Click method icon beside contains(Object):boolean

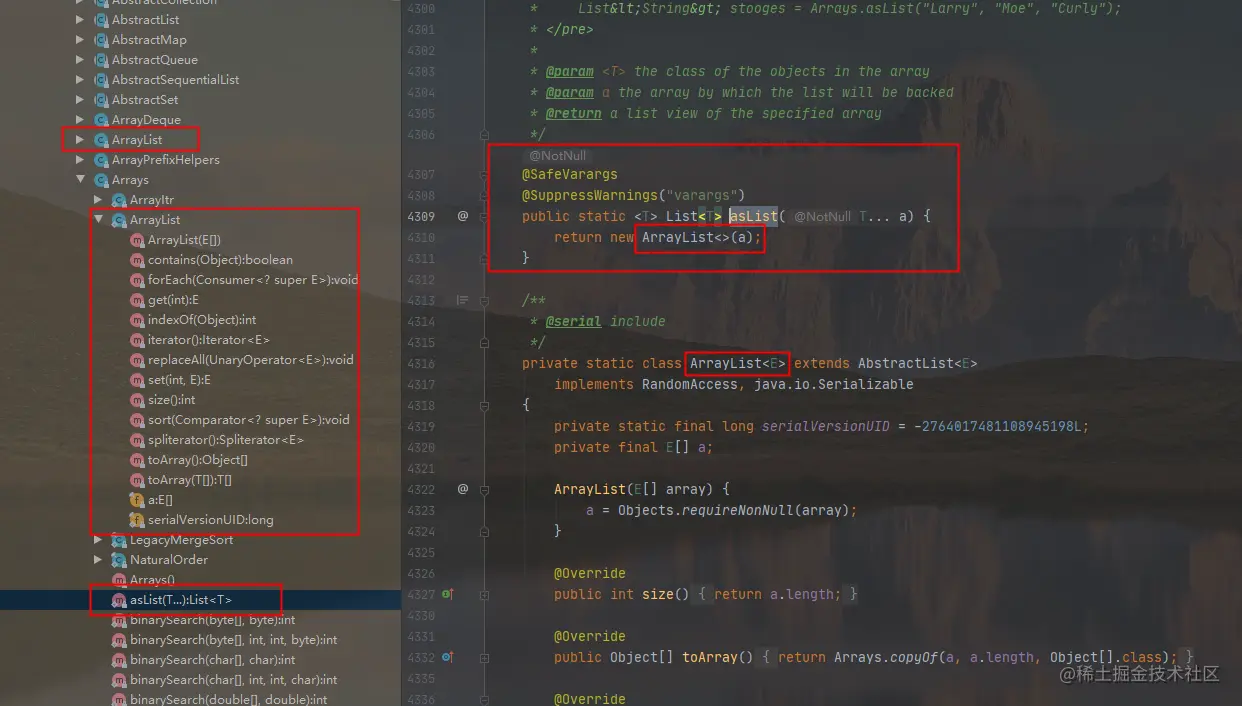pos(137,260)
